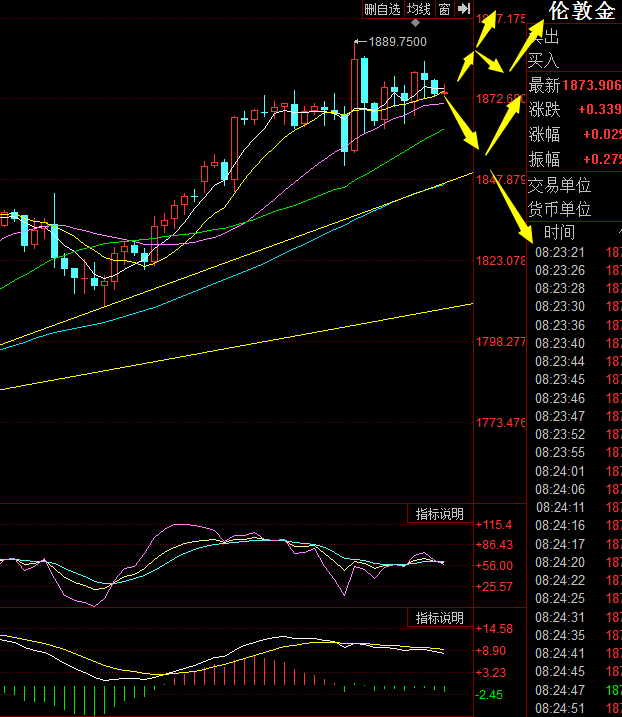Click the 1773.476 price axis label
622x717 pixels.
(x=501, y=423)
